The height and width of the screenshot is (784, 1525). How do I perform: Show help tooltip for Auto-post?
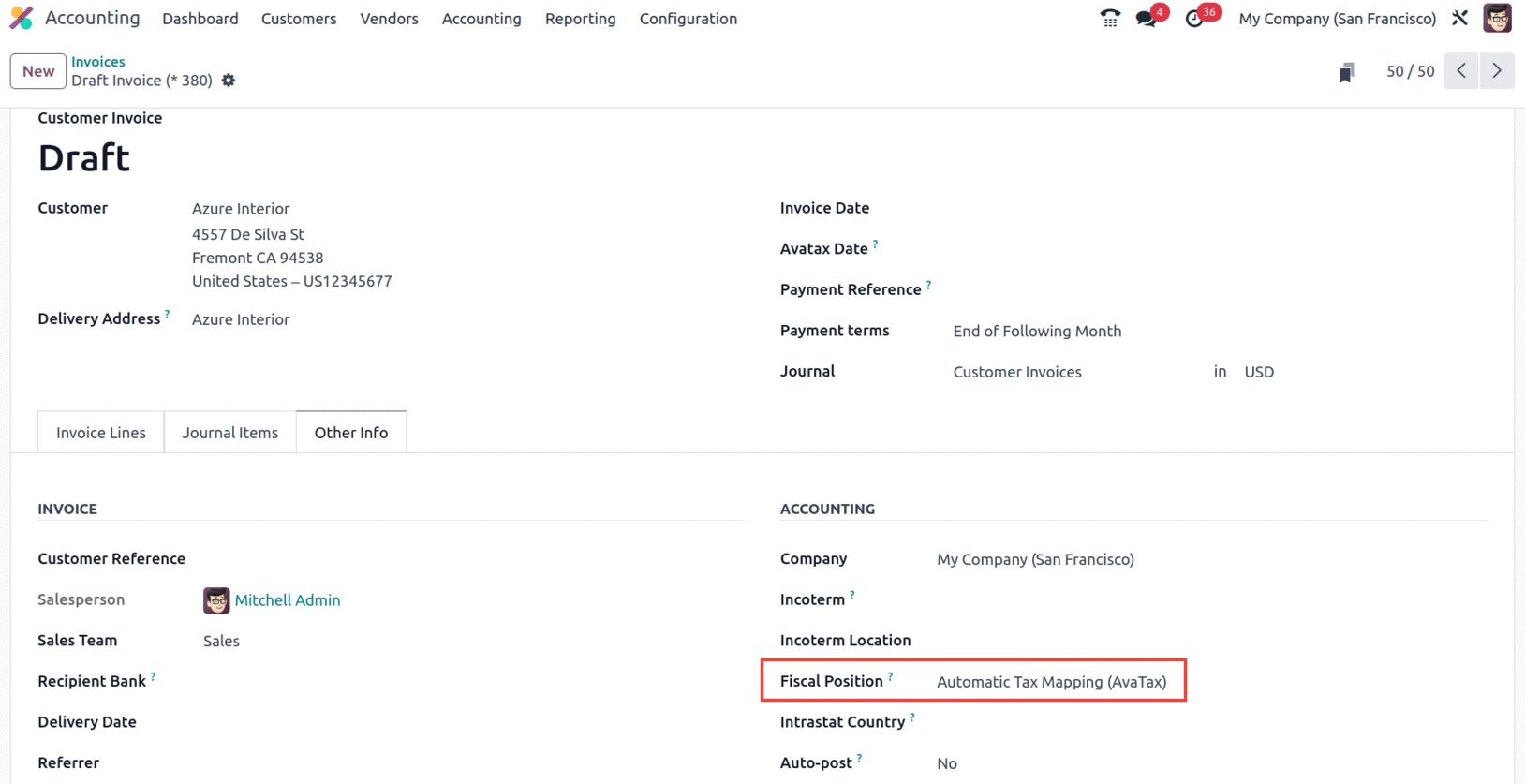pyautogui.click(x=859, y=759)
